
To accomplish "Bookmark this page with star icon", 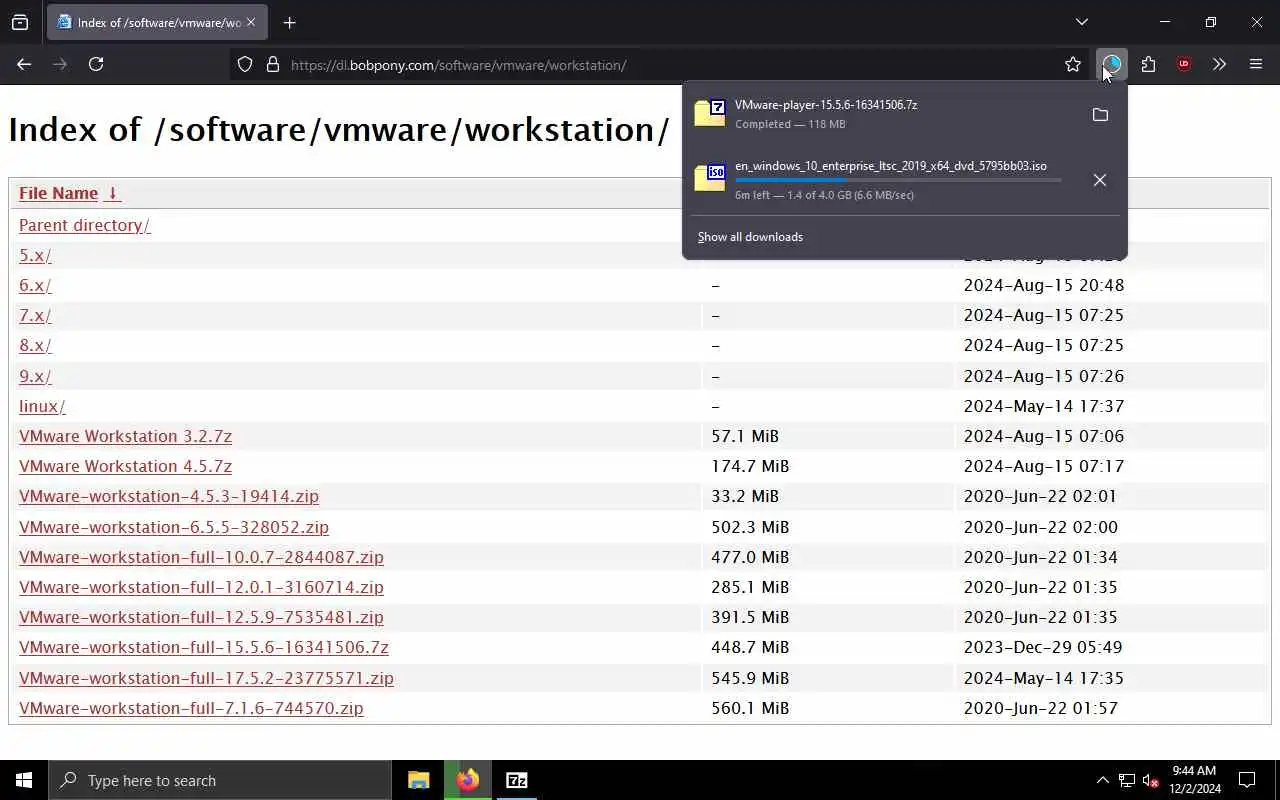I will [x=1073, y=64].
